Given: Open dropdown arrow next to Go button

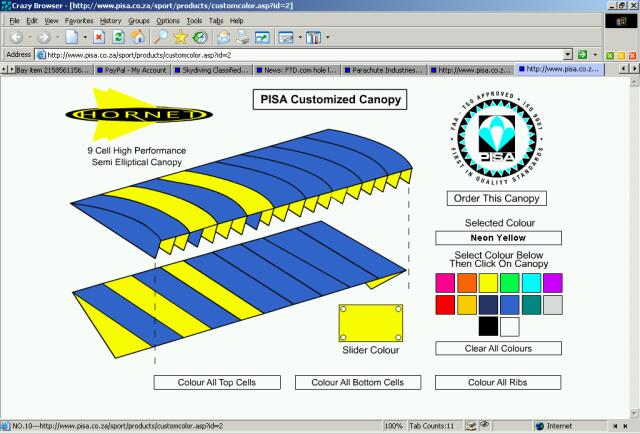Looking at the screenshot, I should 595,55.
